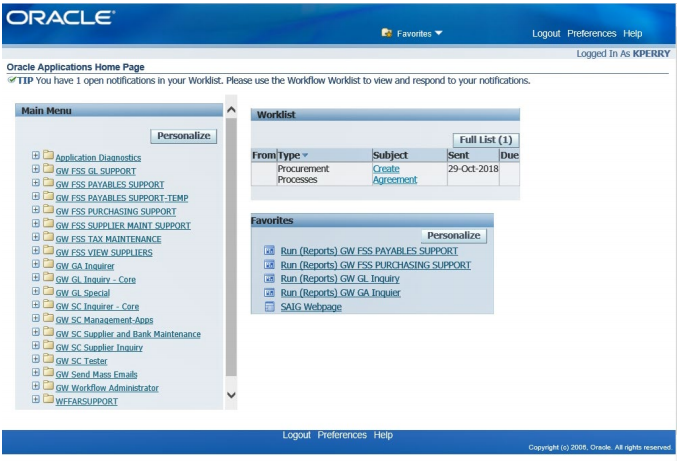Viewport: 682px width, 461px height.
Task: Click the folder icon beside GW Send Mass Emails
Action: [48, 372]
